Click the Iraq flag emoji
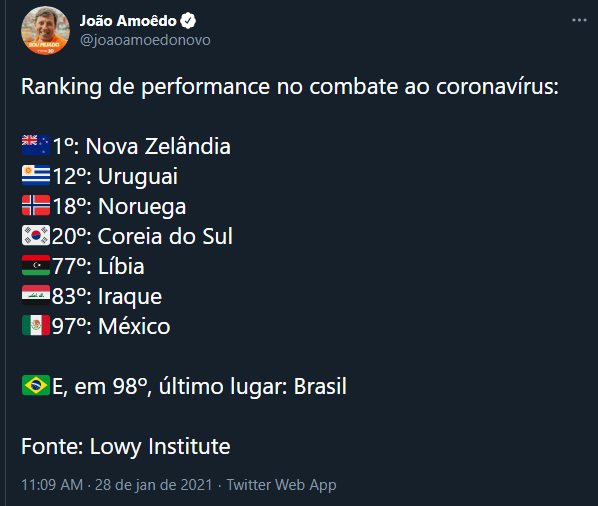598x506 pixels. coord(36,295)
